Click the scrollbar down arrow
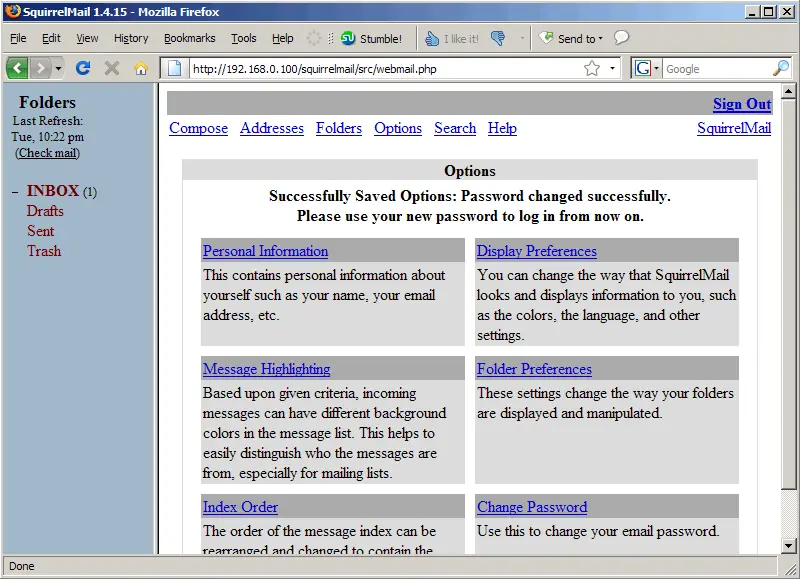This screenshot has height=579, width=800. click(x=789, y=546)
